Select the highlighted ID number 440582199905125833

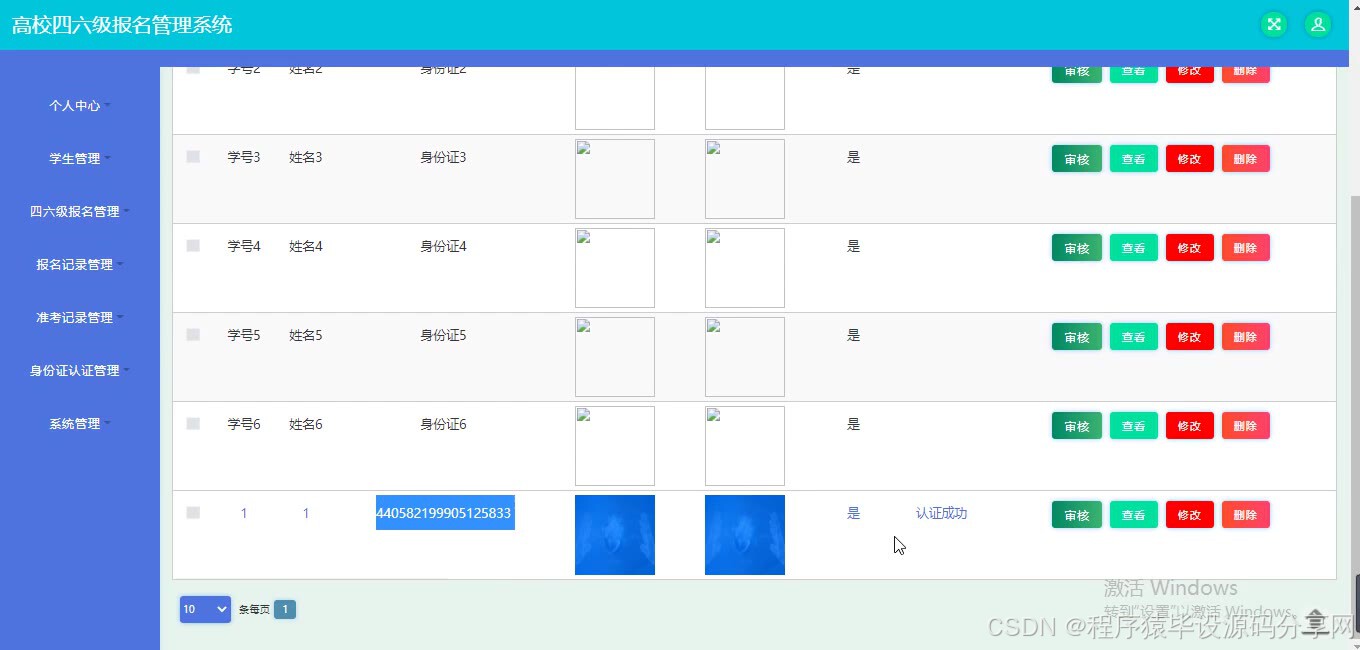click(445, 513)
